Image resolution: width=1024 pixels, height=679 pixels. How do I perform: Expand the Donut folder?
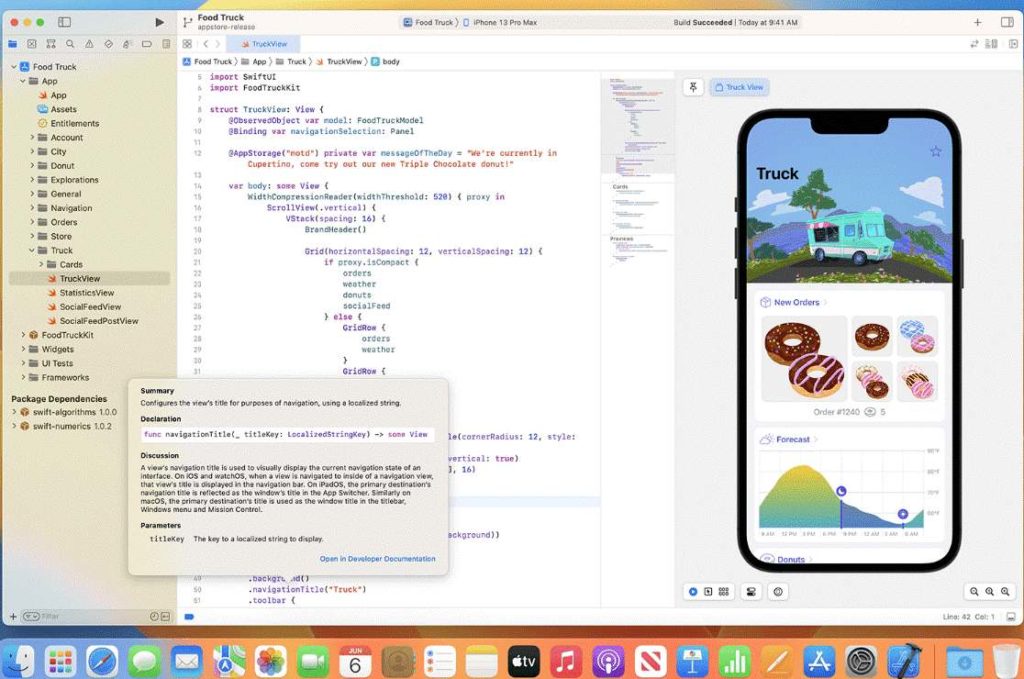32,165
